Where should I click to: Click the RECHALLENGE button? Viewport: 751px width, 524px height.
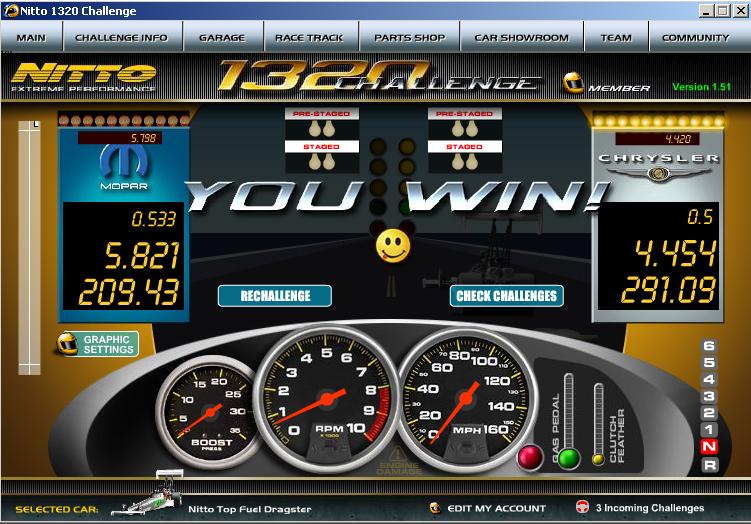pyautogui.click(x=275, y=296)
